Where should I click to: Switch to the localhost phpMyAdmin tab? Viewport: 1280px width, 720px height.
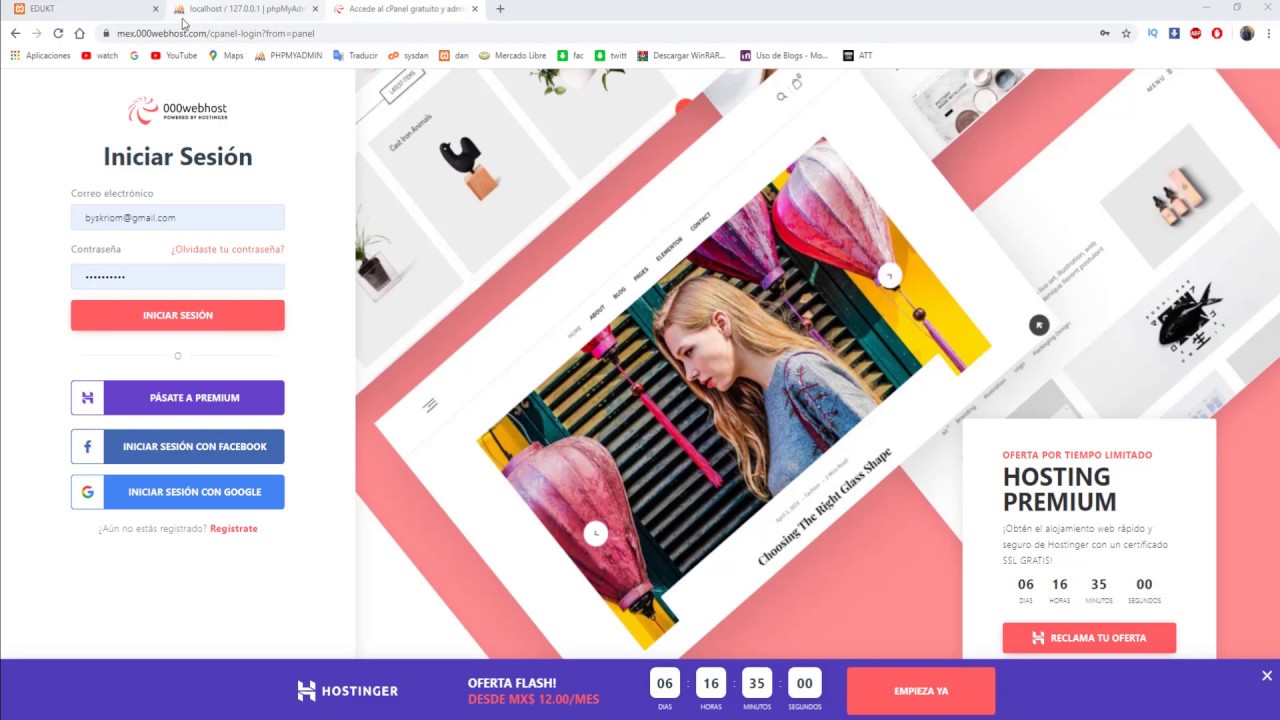(246, 9)
